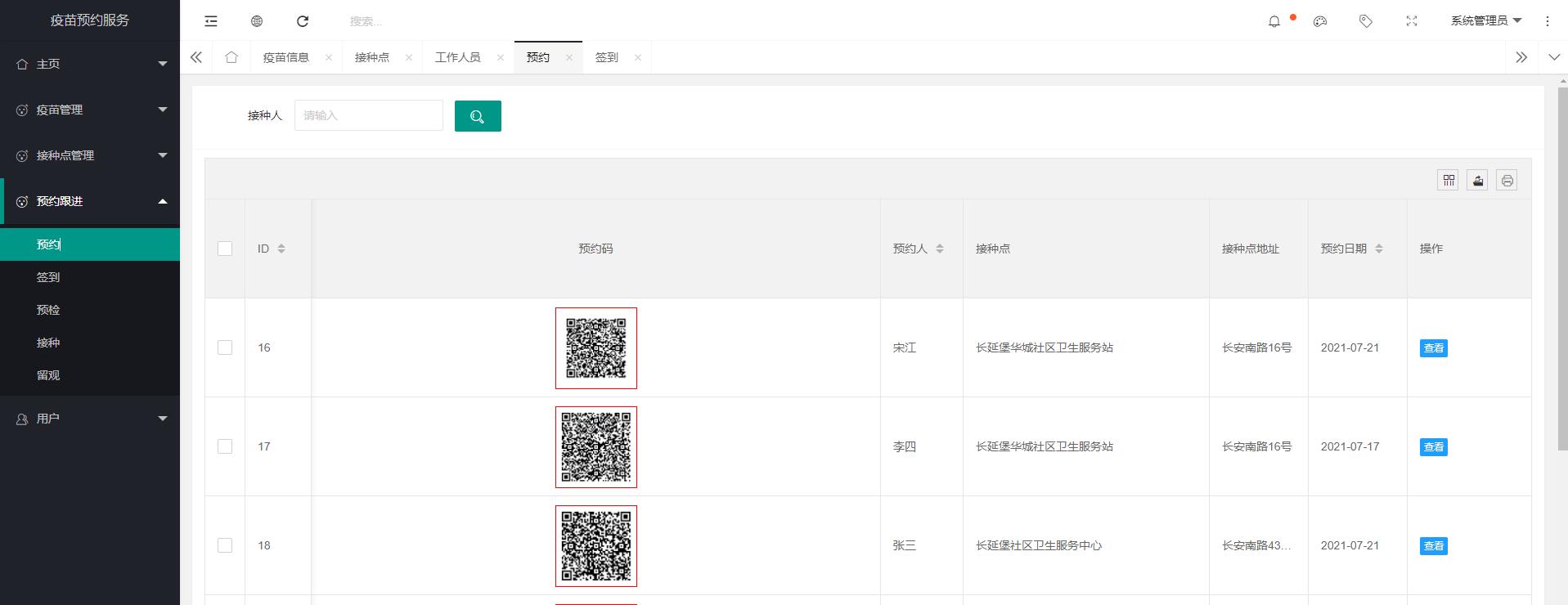Image resolution: width=1568 pixels, height=605 pixels.
Task: Check the checkbox for row ID 16
Action: click(225, 347)
